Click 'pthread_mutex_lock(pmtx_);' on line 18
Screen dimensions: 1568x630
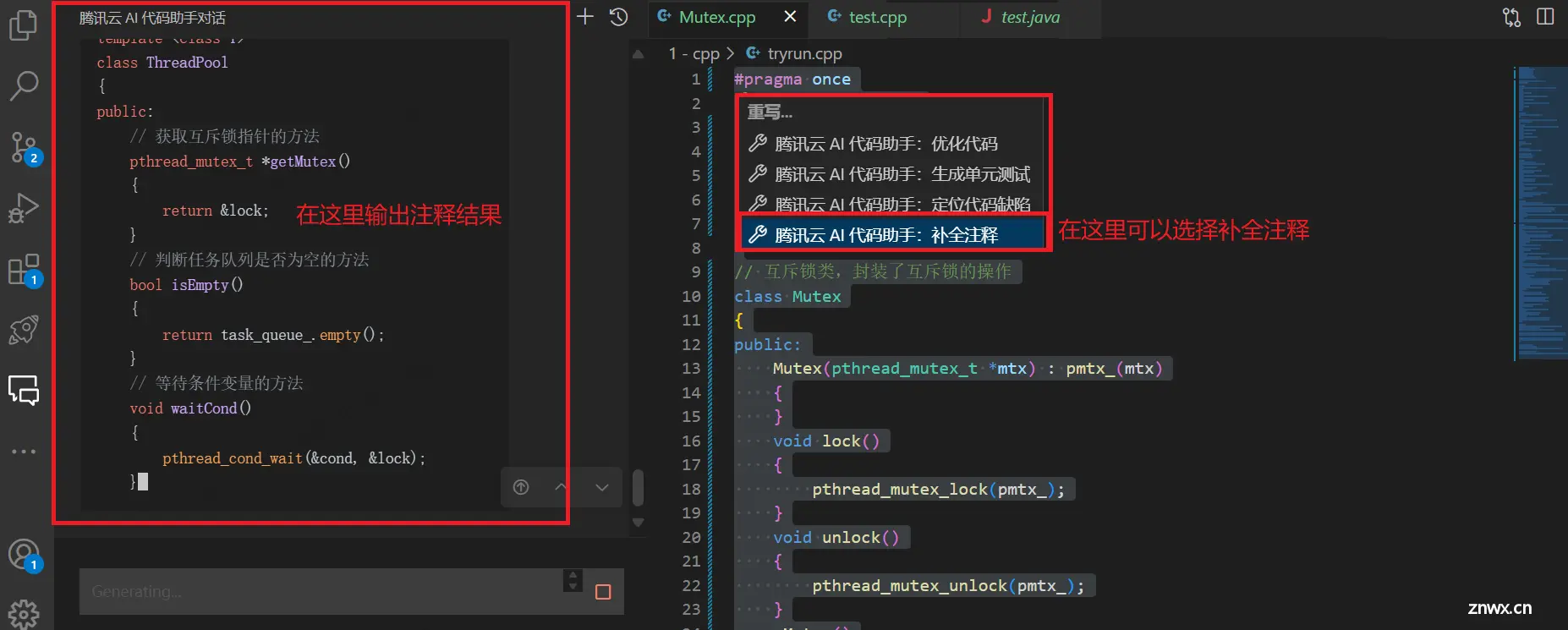click(939, 490)
